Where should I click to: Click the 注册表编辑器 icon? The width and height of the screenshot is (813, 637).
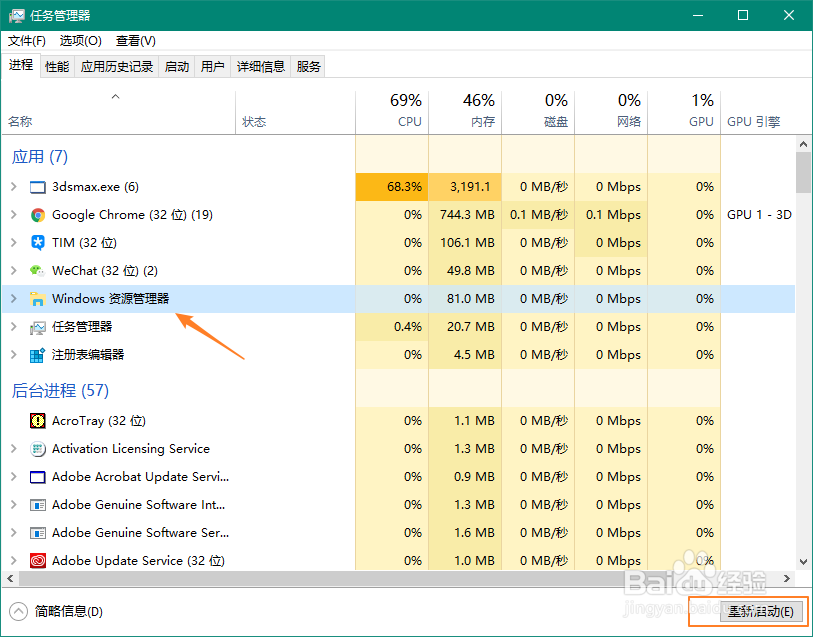[37, 355]
